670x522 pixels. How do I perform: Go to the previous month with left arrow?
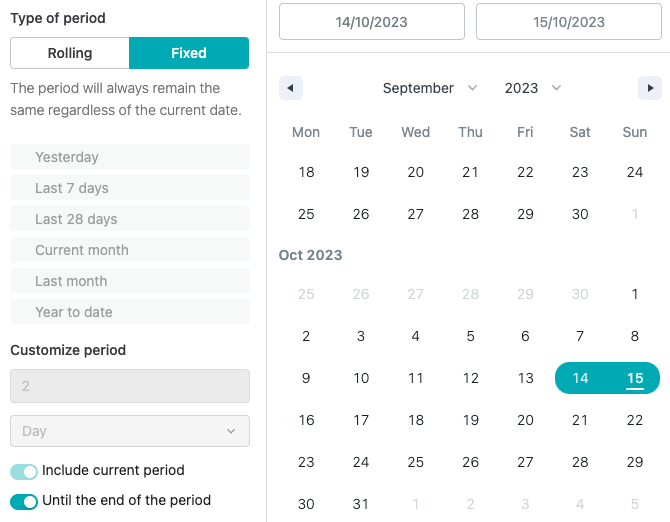pyautogui.click(x=291, y=88)
